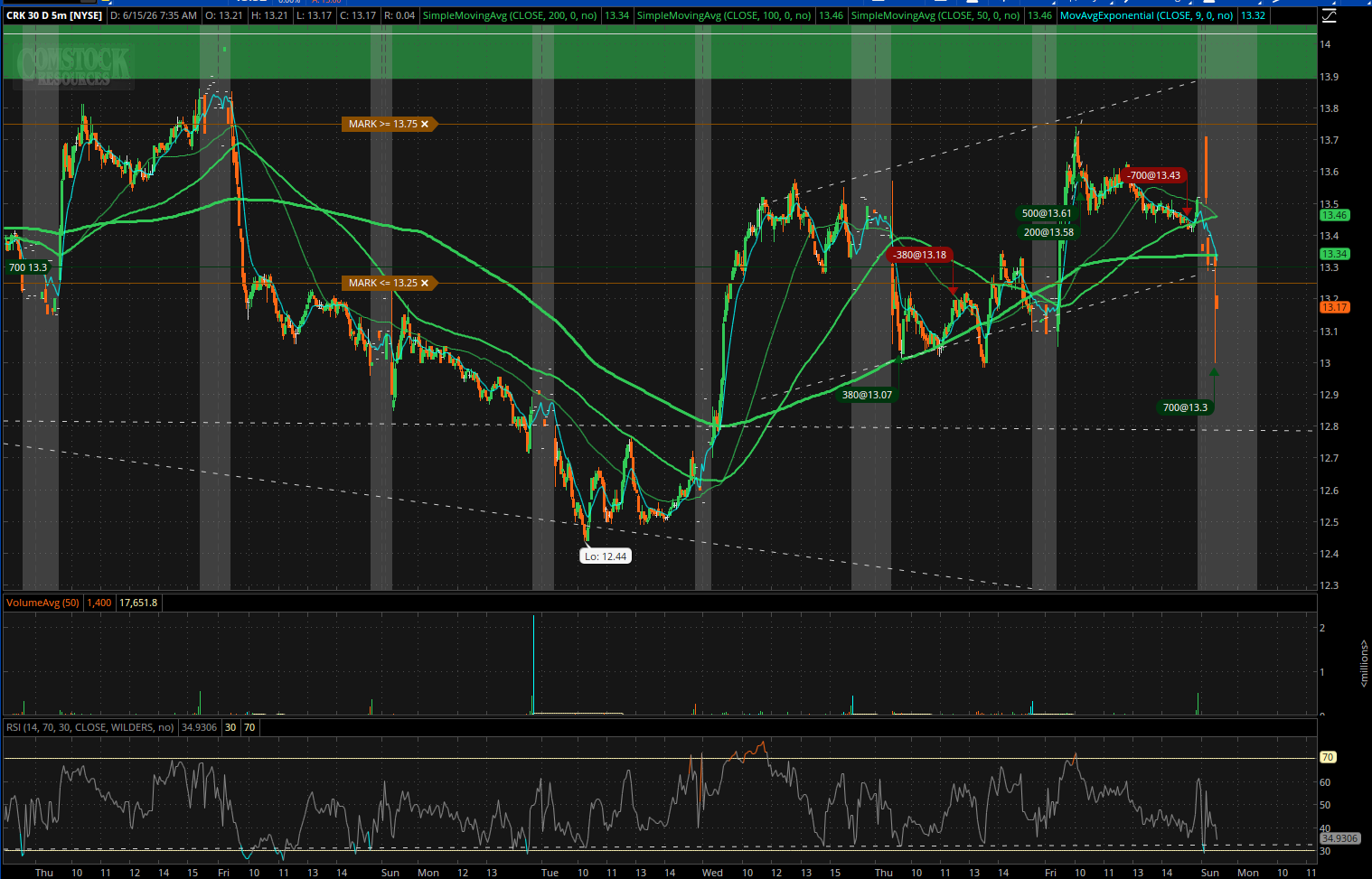Click the range value R: 0.04
The width and height of the screenshot is (1372, 879).
(x=399, y=15)
